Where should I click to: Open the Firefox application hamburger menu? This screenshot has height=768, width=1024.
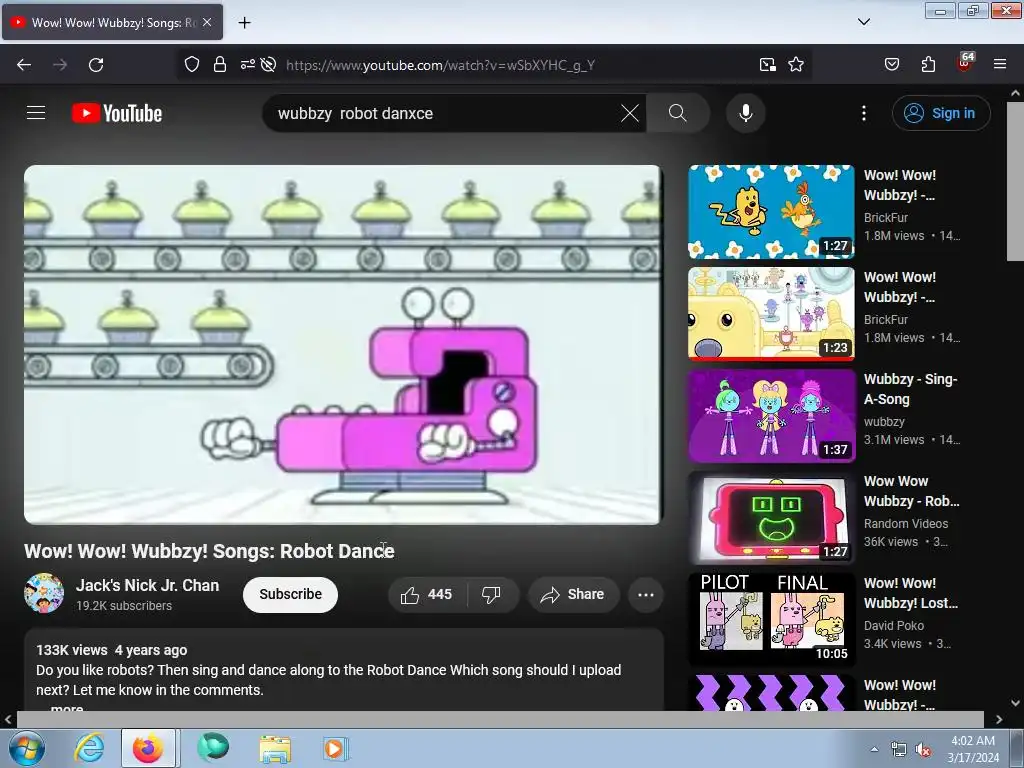click(999, 65)
